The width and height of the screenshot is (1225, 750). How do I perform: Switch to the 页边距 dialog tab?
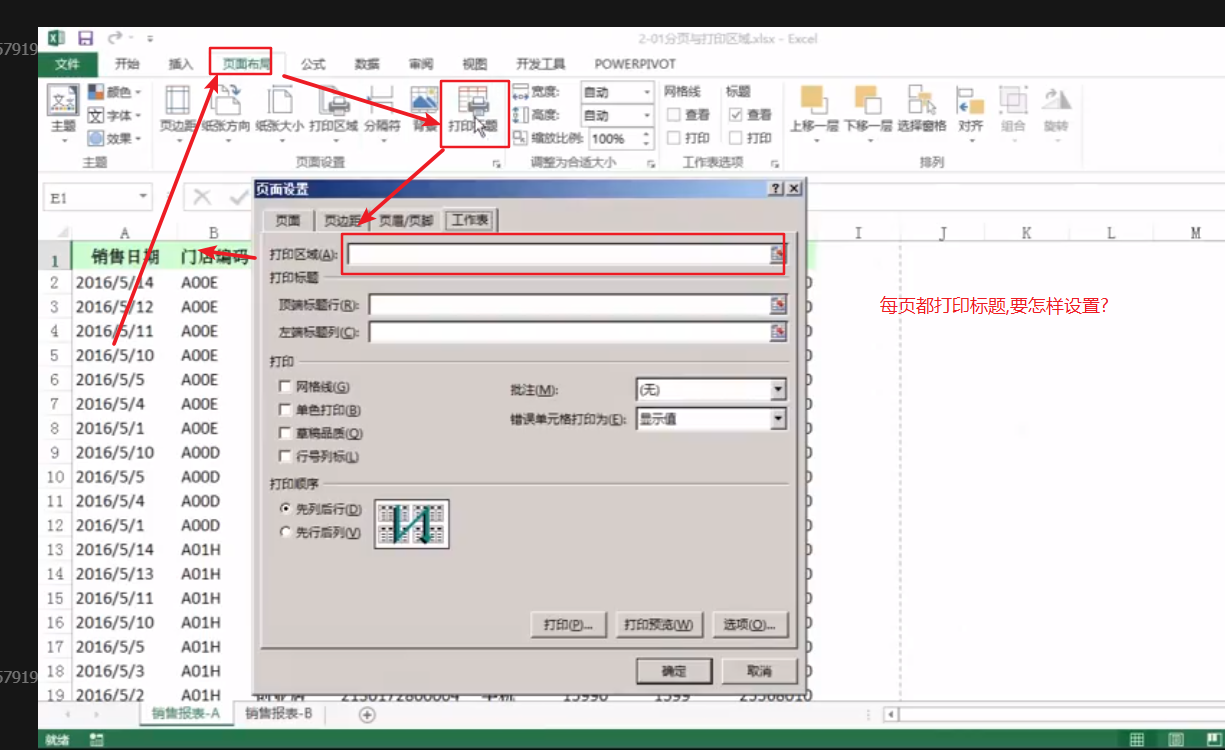[342, 221]
